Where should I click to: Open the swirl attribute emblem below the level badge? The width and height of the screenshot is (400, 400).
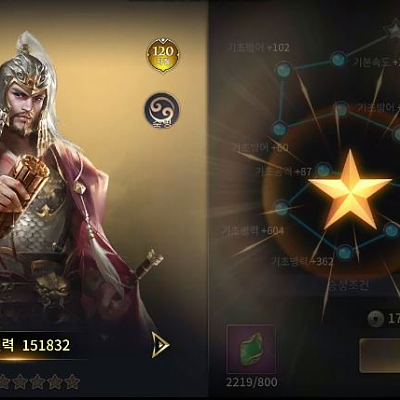[162, 111]
